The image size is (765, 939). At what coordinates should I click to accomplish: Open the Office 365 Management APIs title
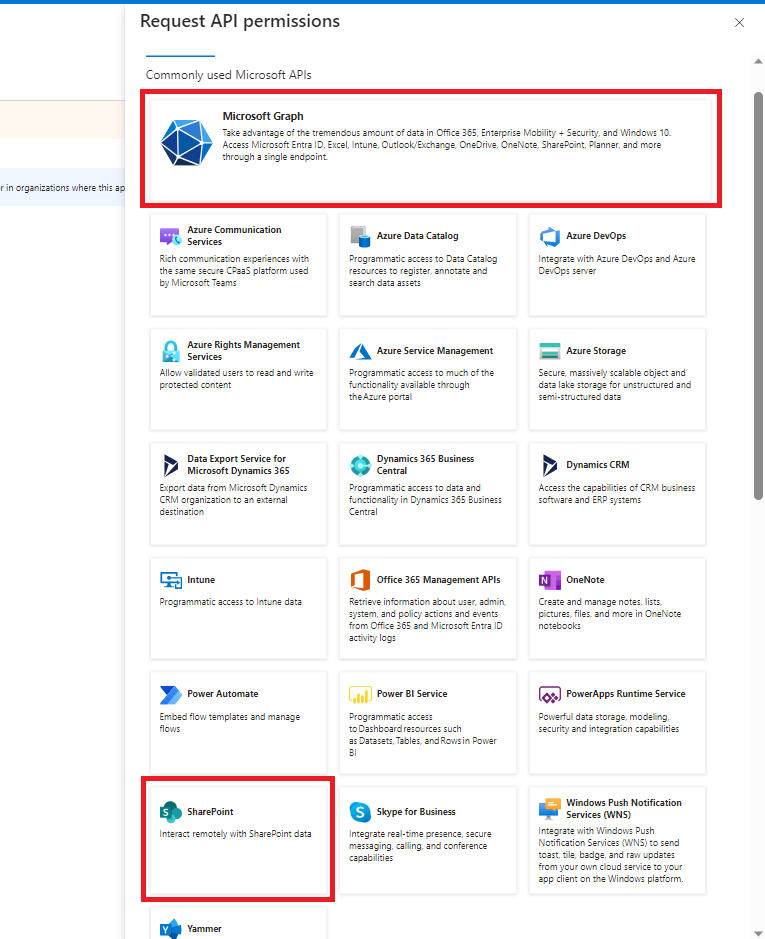tap(439, 580)
